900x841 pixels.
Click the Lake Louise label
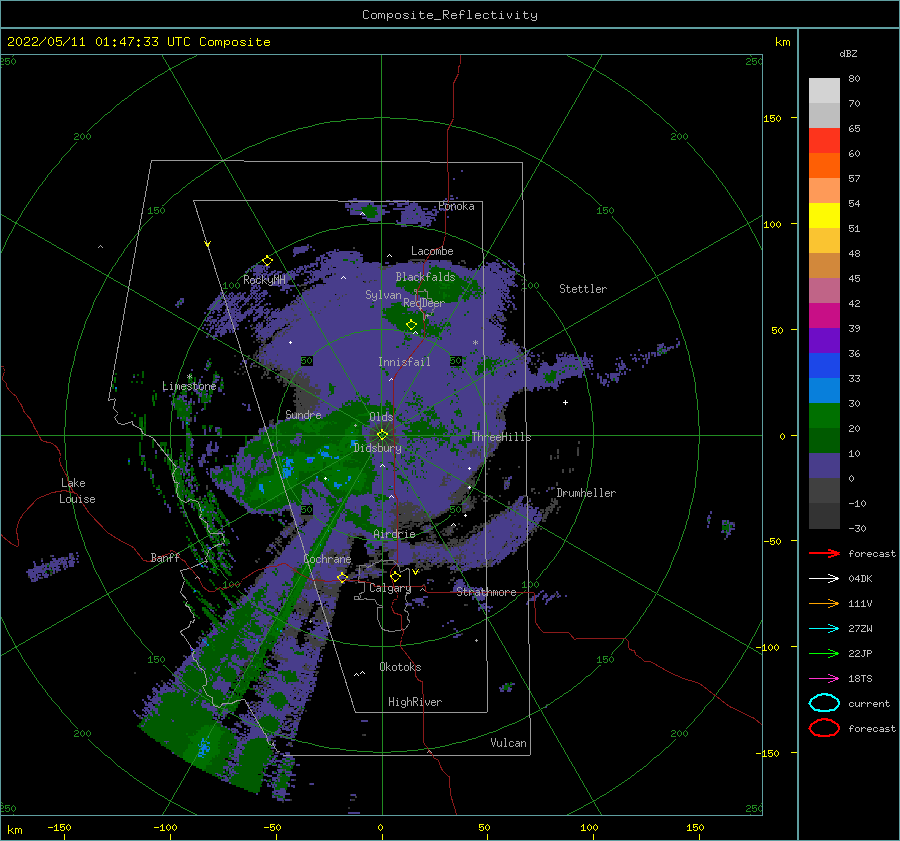tap(77, 491)
